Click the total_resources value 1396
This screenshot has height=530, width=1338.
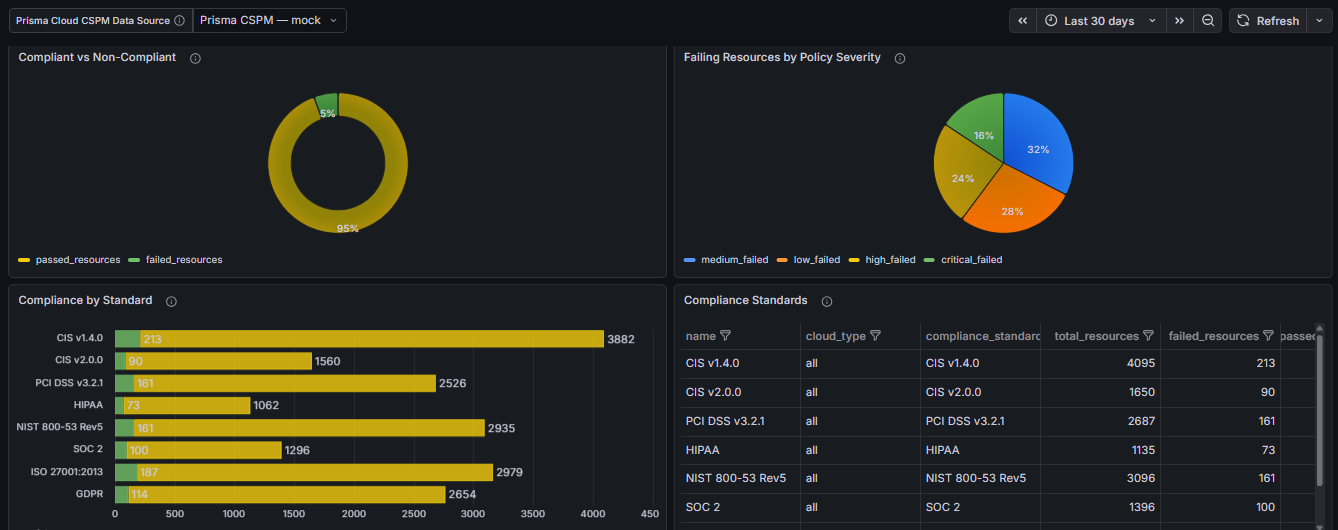(x=1140, y=508)
